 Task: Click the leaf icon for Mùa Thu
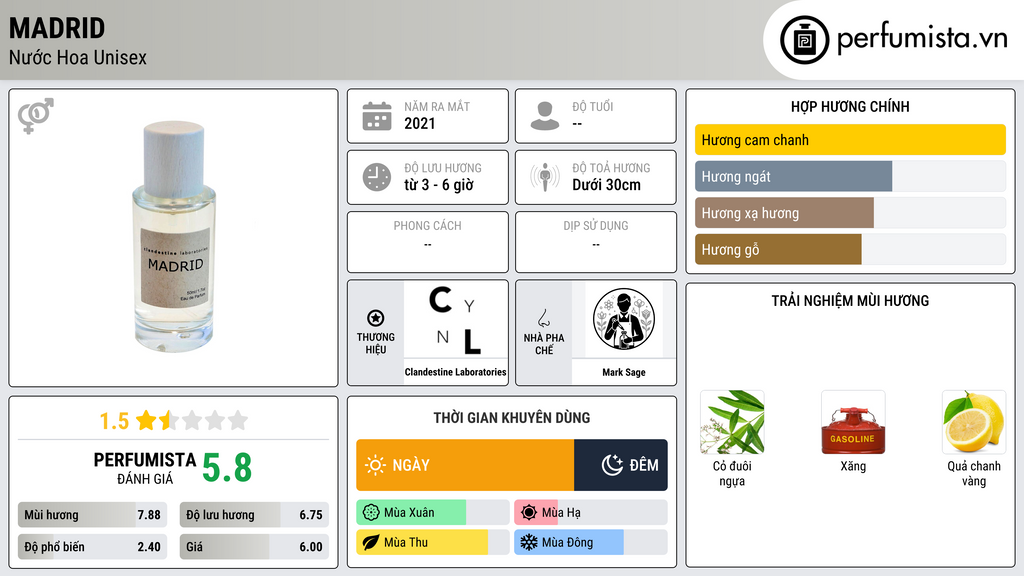pyautogui.click(x=371, y=543)
